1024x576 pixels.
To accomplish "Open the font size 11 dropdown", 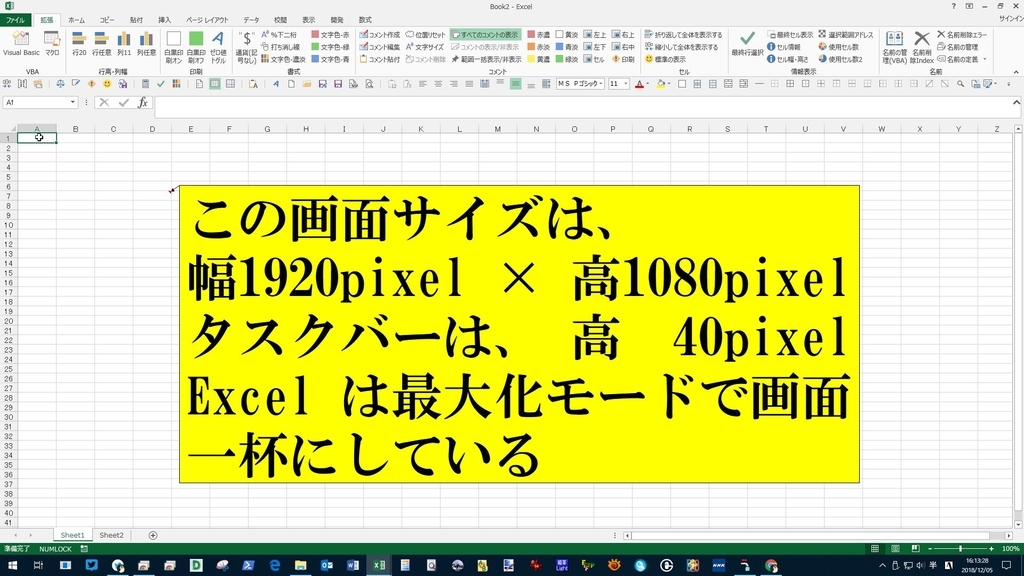I will tap(626, 84).
